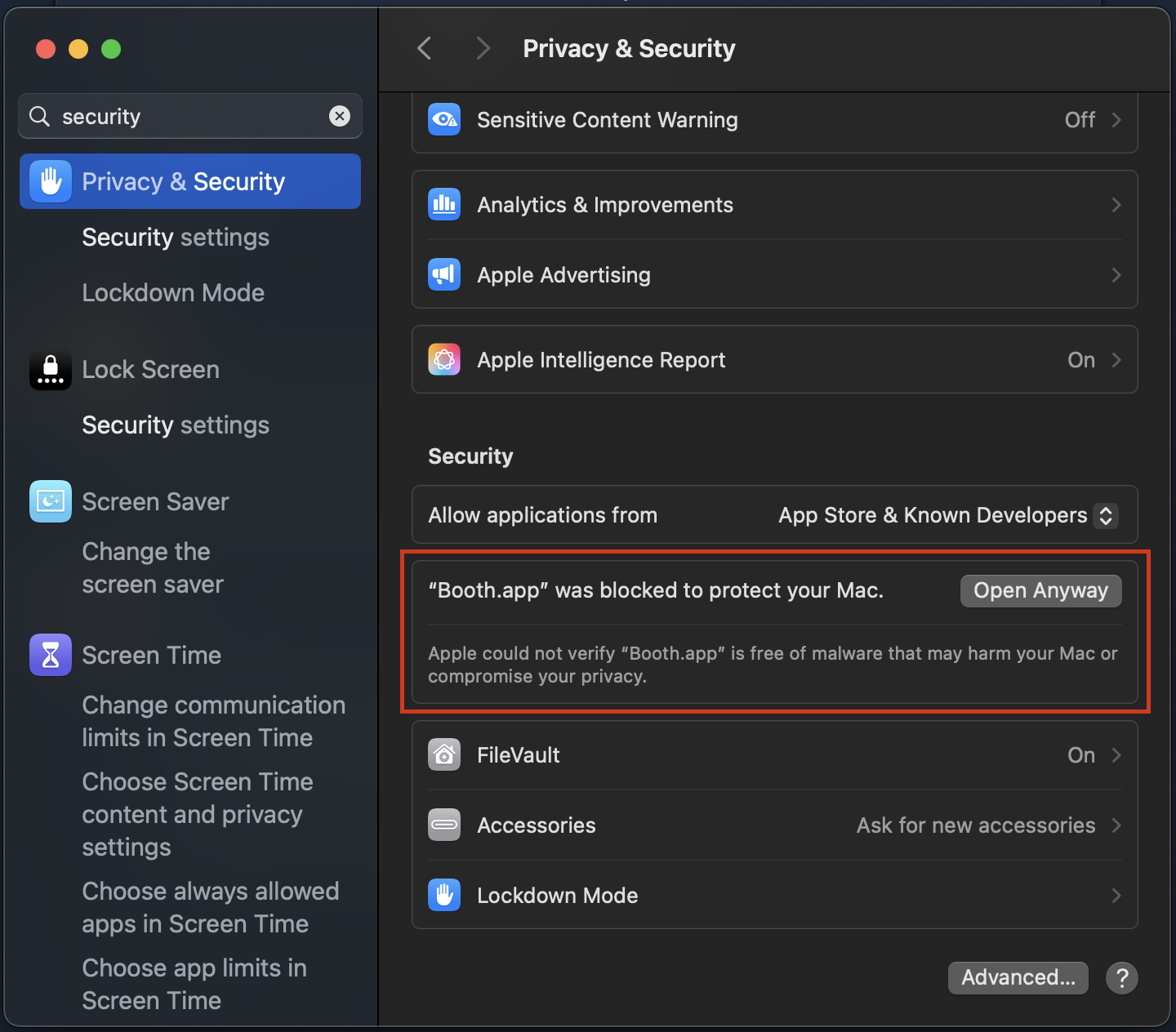Select Security settings under Lock Screen
This screenshot has width=1176, height=1032.
176,425
